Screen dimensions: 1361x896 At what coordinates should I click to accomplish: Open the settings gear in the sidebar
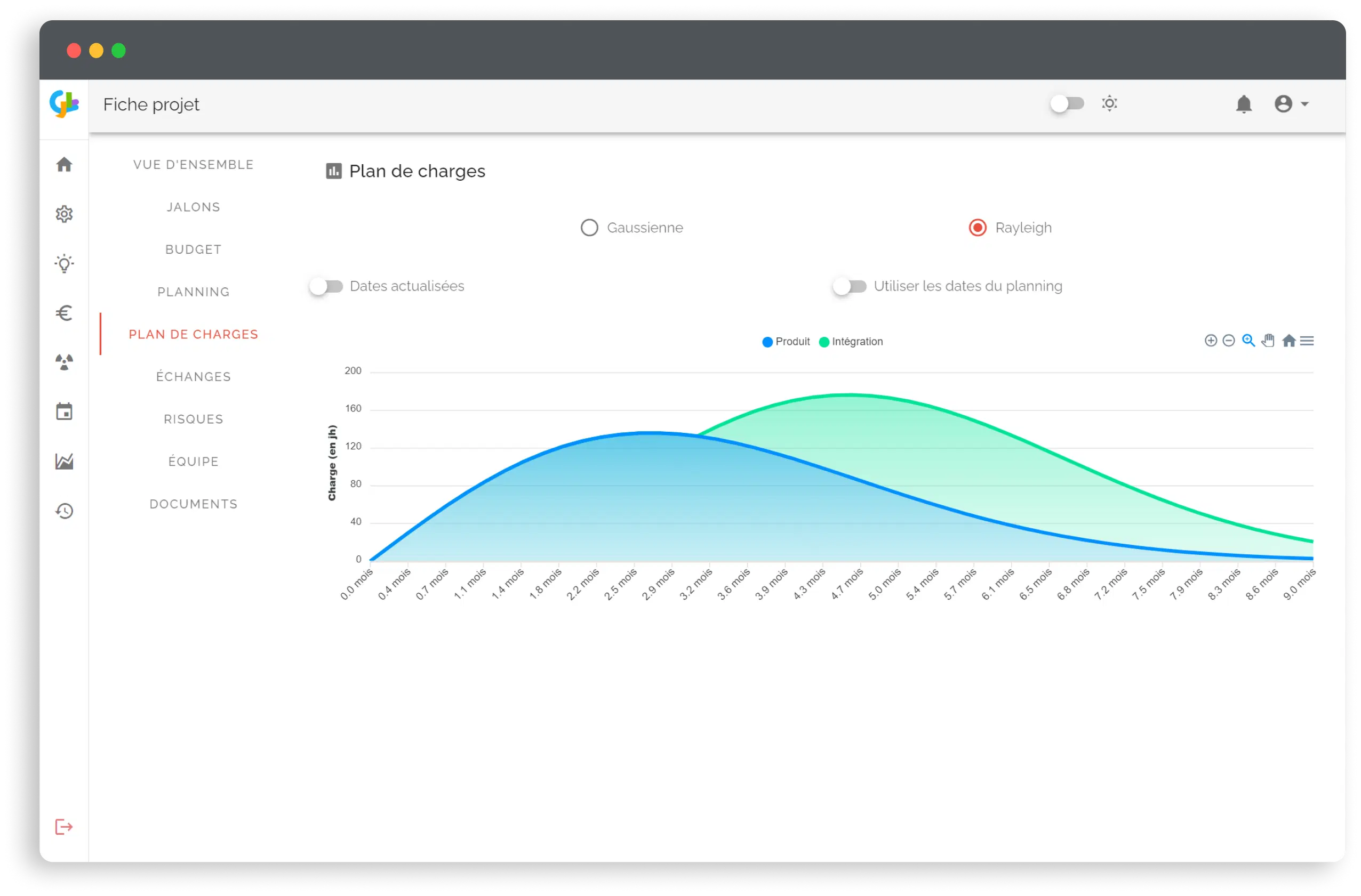64,214
